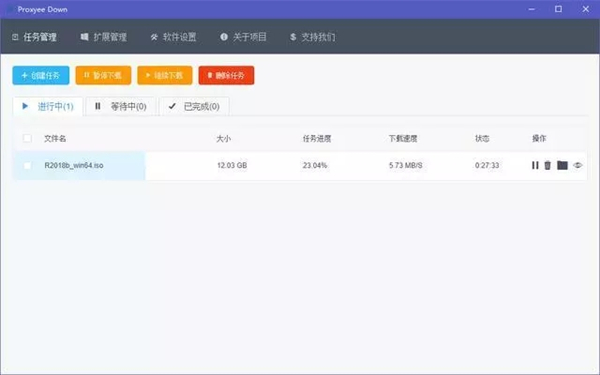The height and width of the screenshot is (375, 600).
Task: Select the file name R2018b_win64.iso
Action: coord(74,165)
